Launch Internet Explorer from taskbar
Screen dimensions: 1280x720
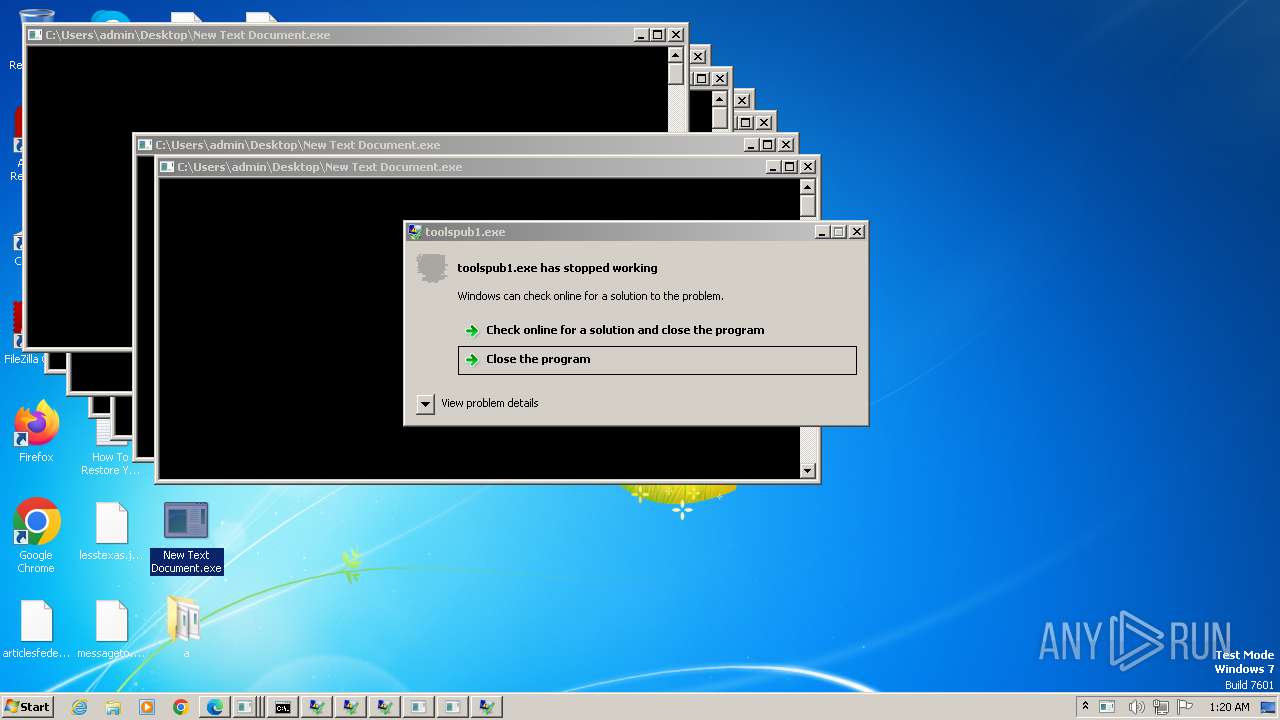80,707
